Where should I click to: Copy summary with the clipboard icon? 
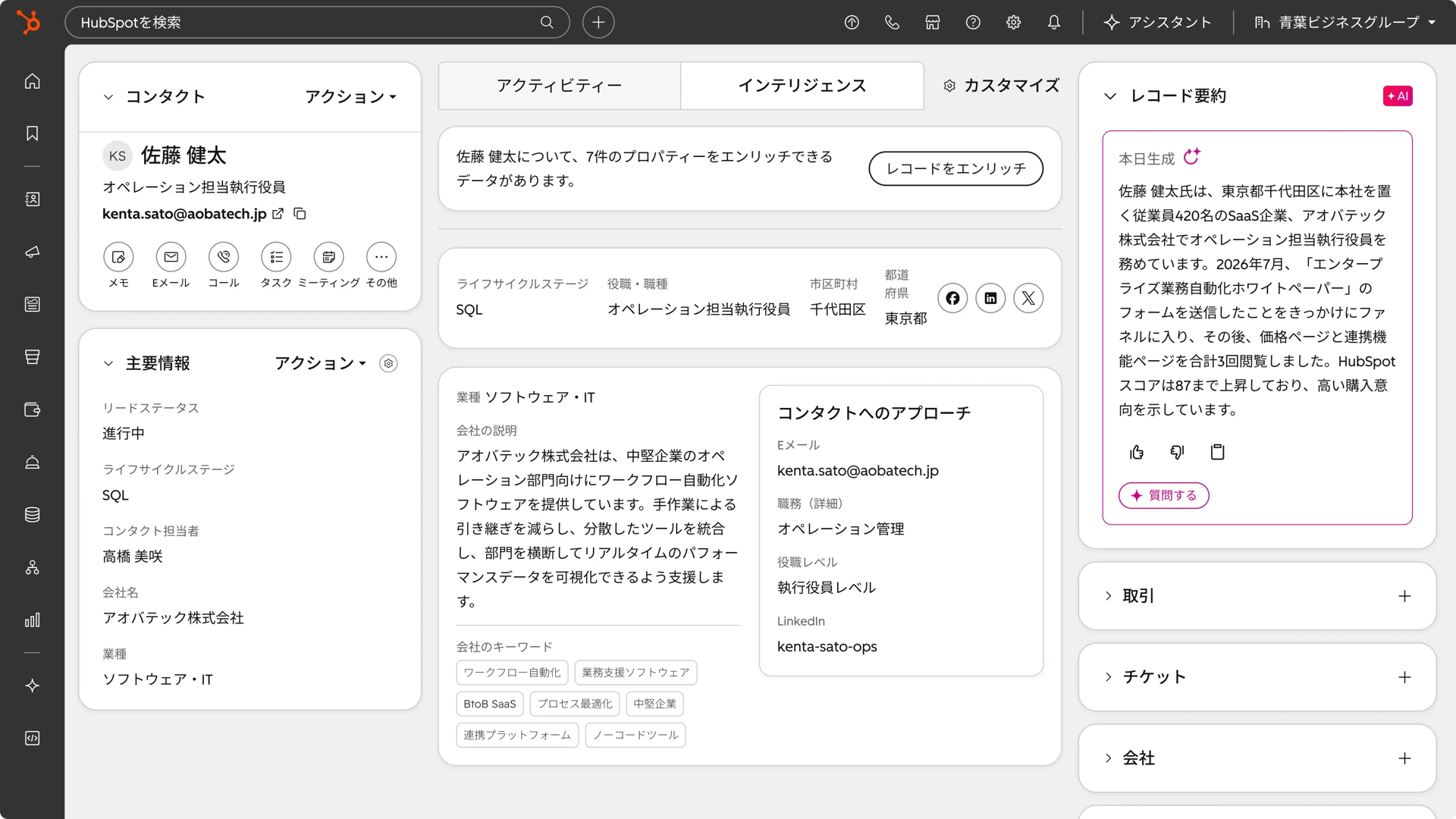pos(1218,452)
